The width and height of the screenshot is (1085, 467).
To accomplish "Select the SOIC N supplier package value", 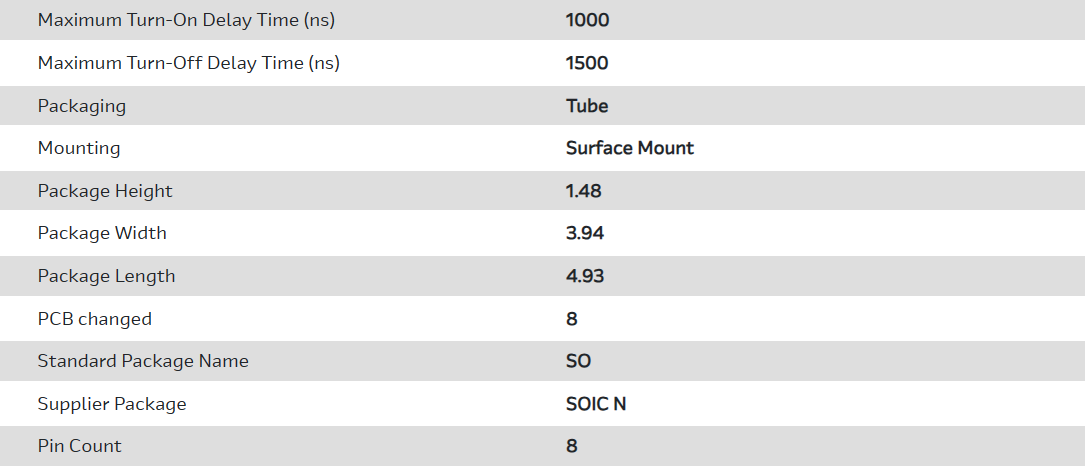I will [x=596, y=404].
